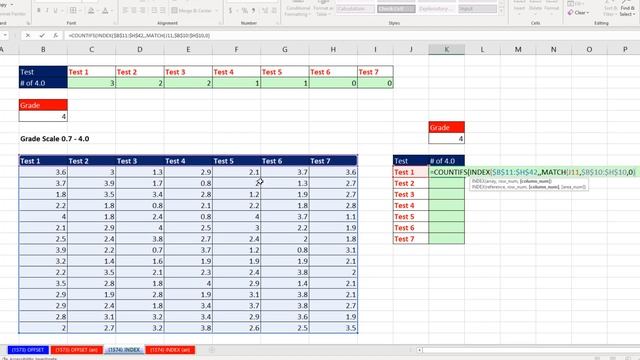Apply Accounting Number Format dollar sign

pos(230,10)
